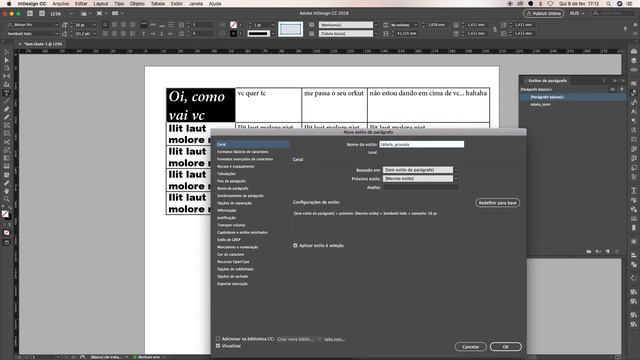Open the Saiba mais link

pyautogui.click(x=334, y=339)
